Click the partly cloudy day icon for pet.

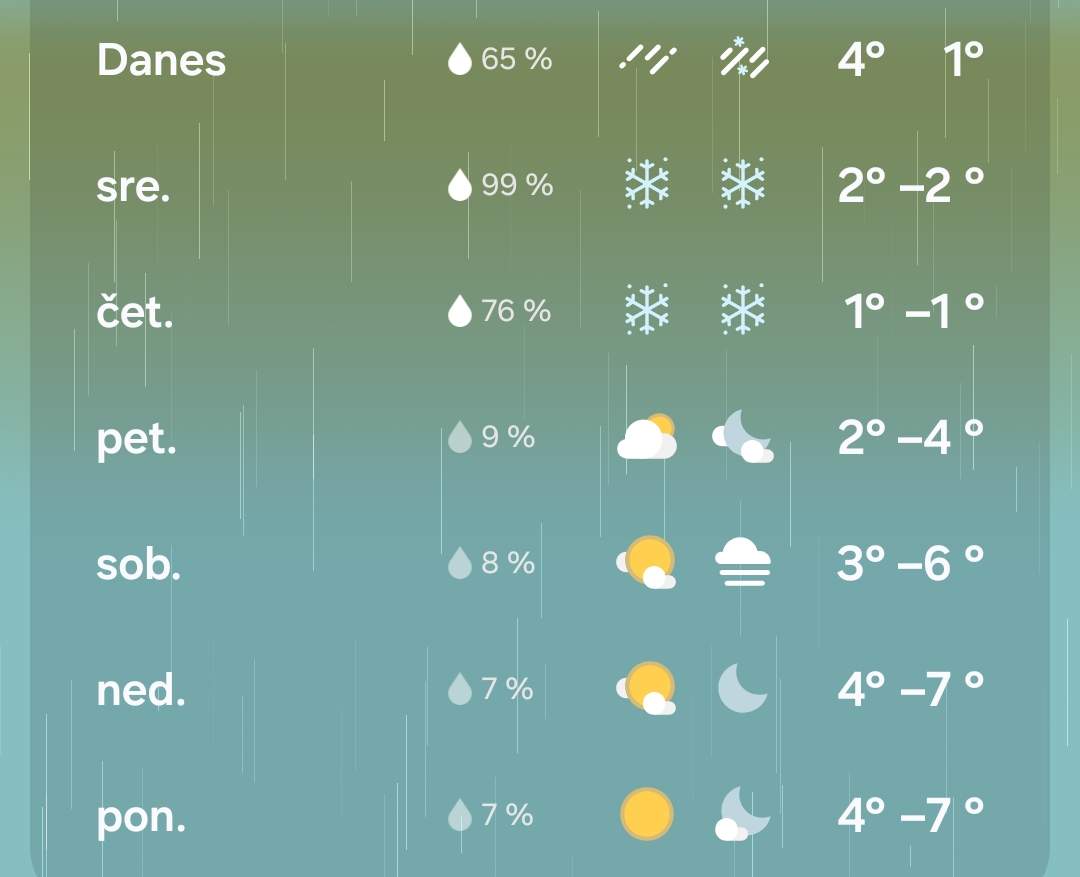647,437
